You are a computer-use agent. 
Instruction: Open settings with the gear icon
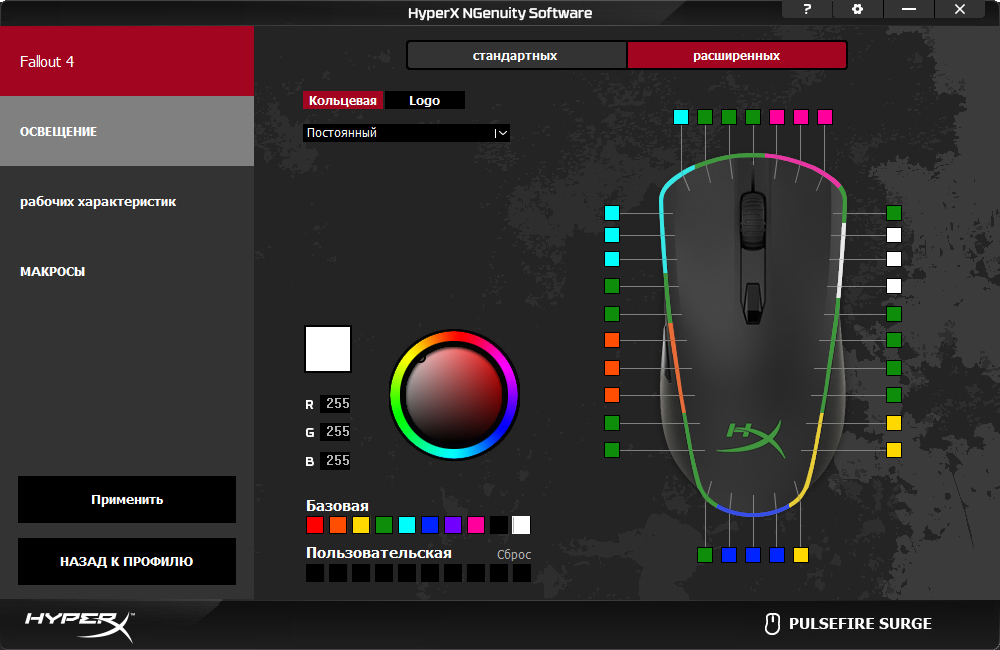(858, 9)
